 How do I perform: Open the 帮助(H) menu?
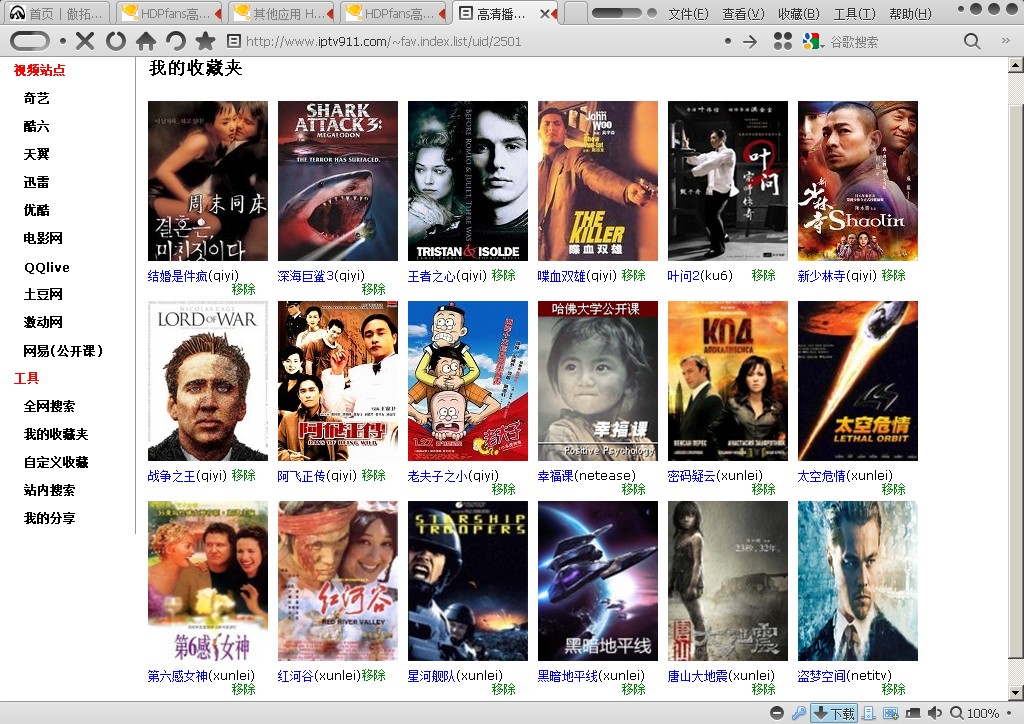[910, 14]
